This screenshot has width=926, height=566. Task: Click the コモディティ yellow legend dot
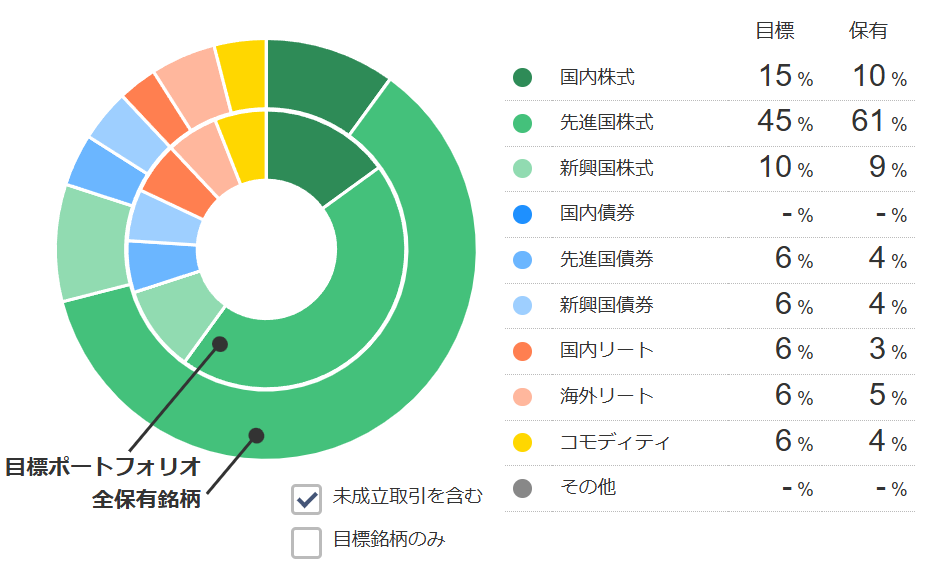point(522,442)
